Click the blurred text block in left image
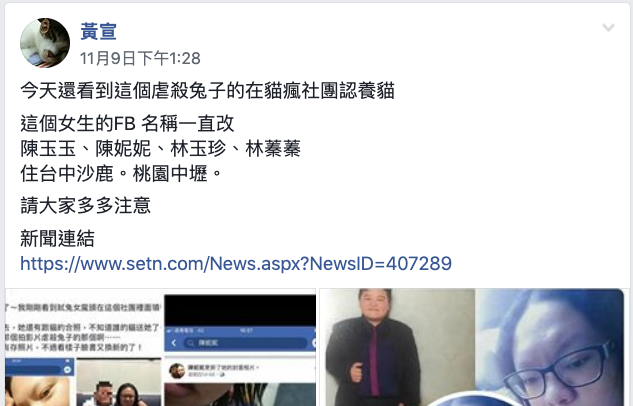This screenshot has width=633, height=406. coord(83,328)
